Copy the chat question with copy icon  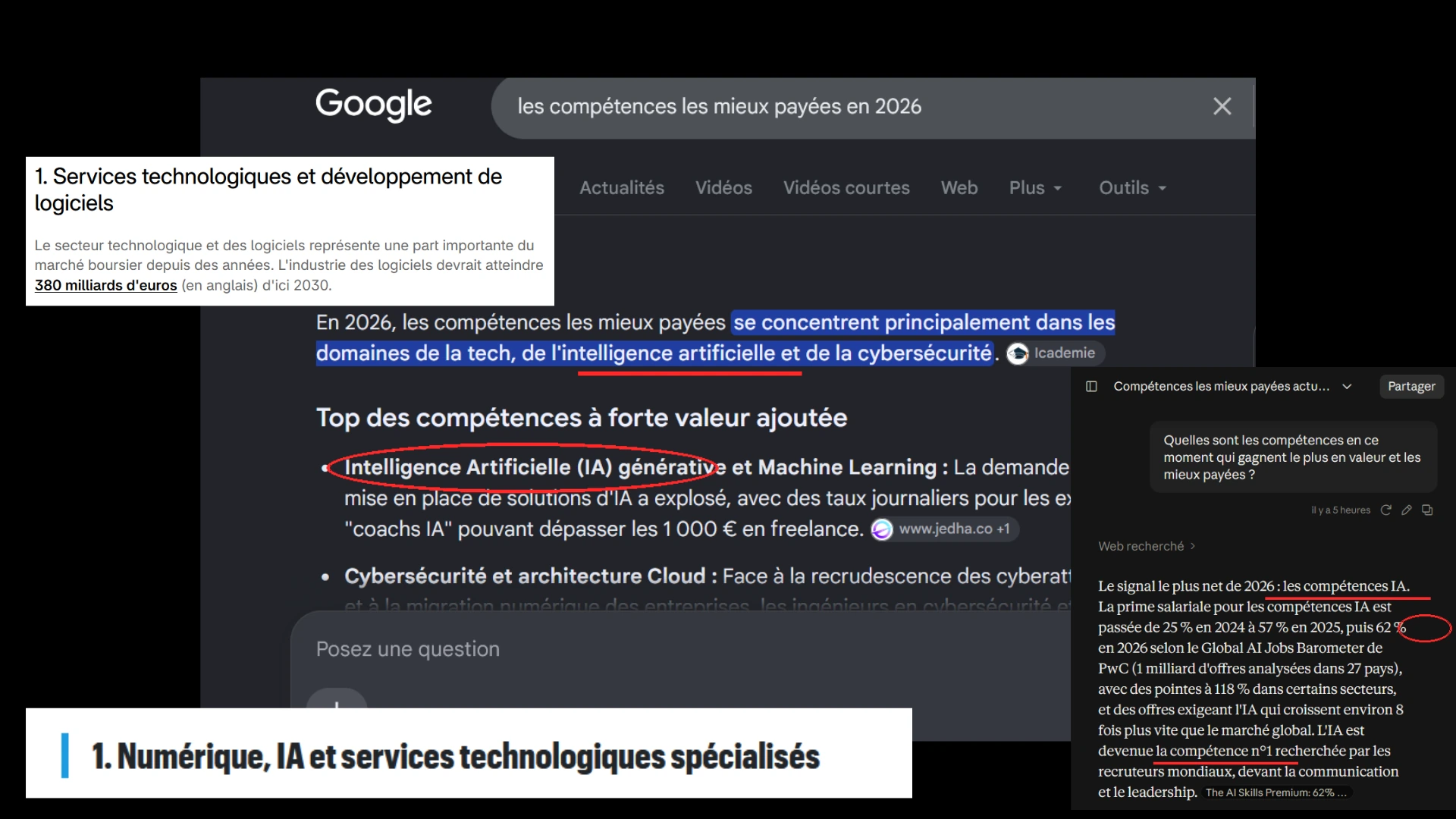[1427, 510]
